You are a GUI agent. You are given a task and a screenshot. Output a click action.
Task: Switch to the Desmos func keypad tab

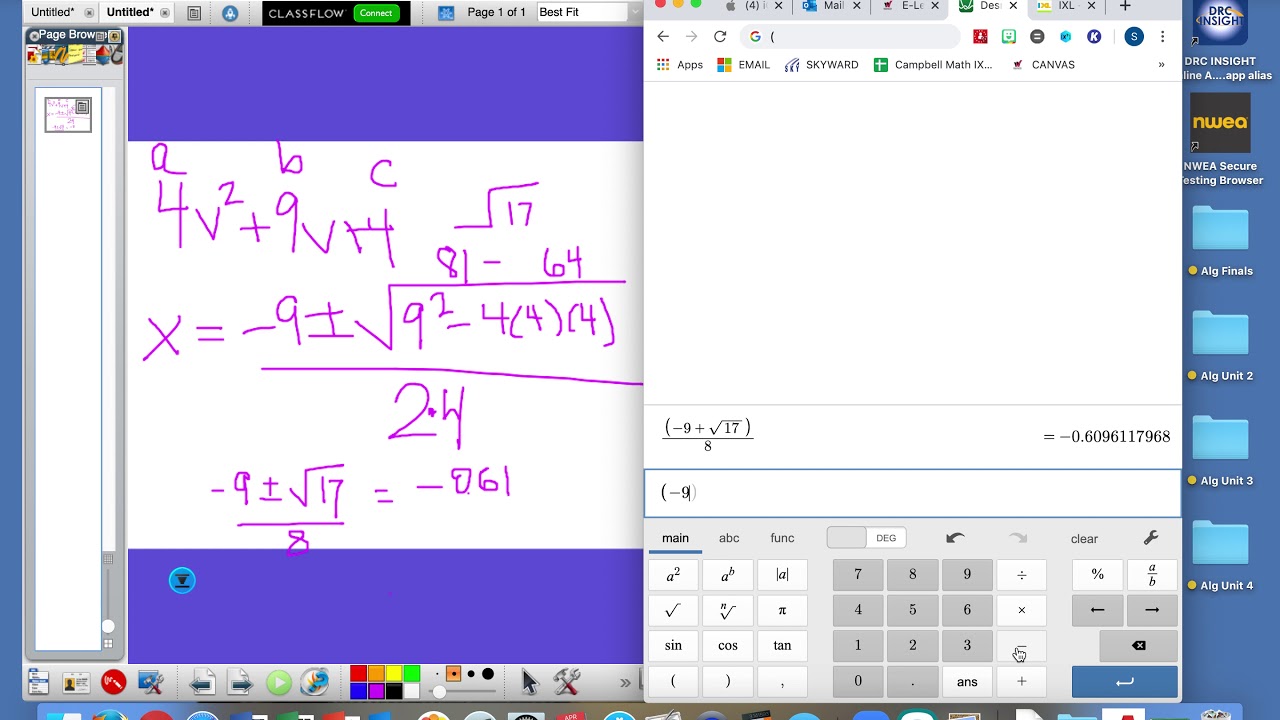782,538
